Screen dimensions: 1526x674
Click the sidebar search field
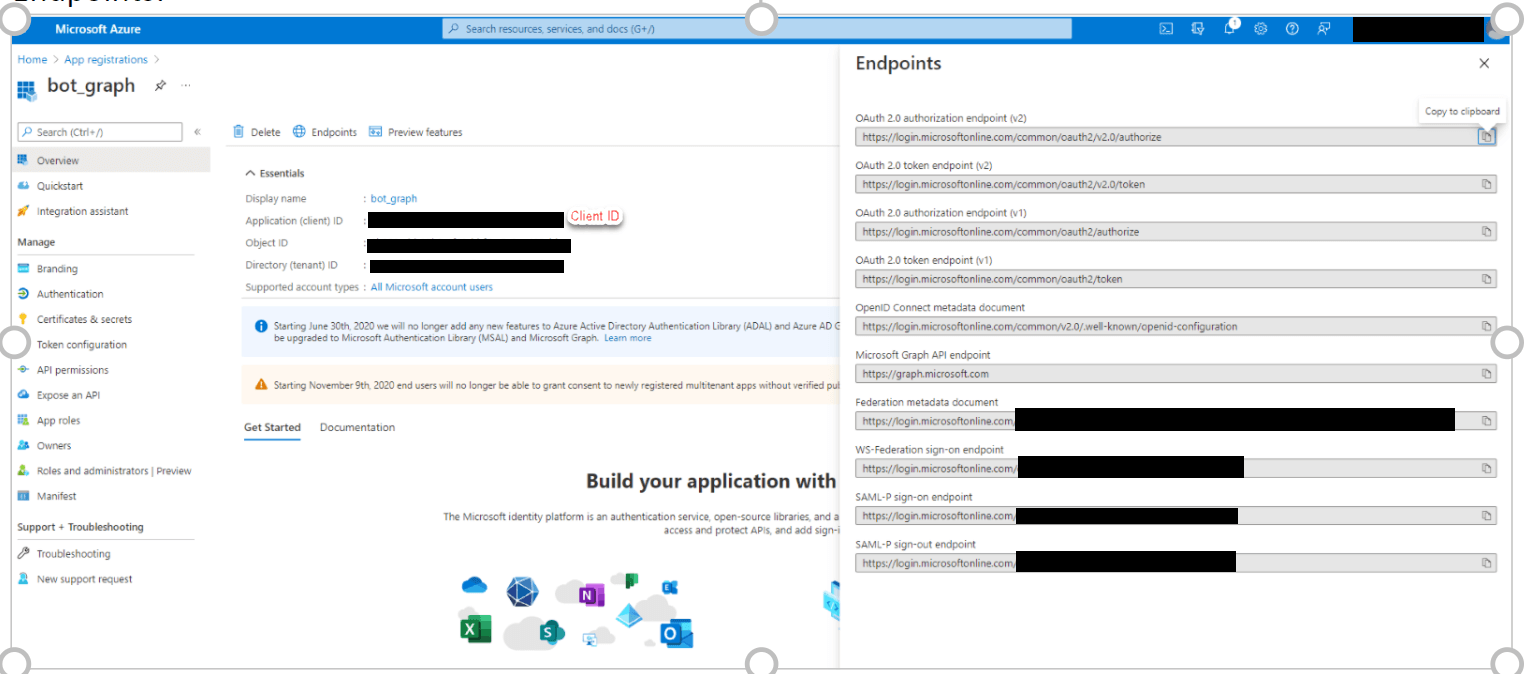[x=99, y=131]
